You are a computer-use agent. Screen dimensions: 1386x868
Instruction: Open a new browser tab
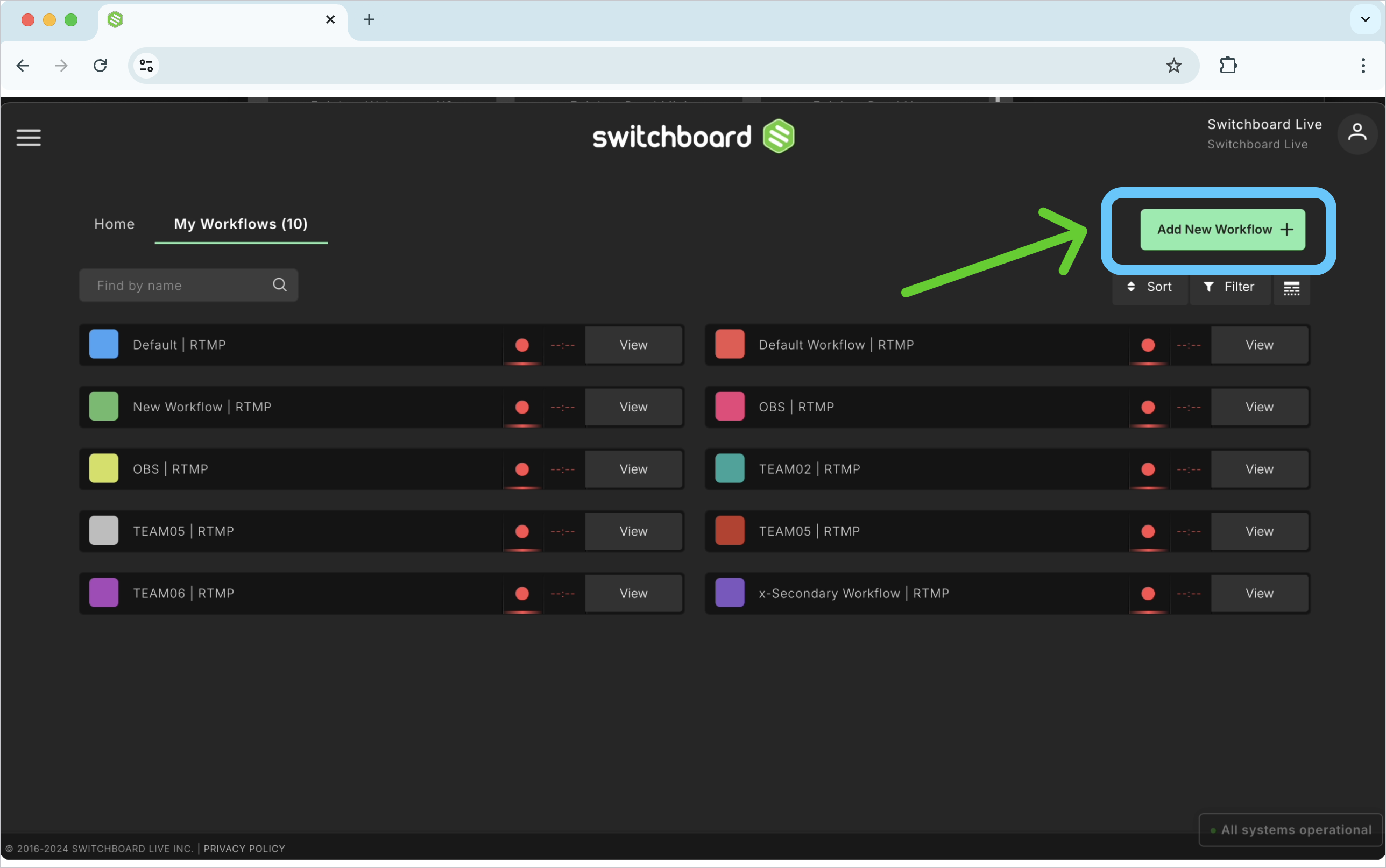coord(369,19)
